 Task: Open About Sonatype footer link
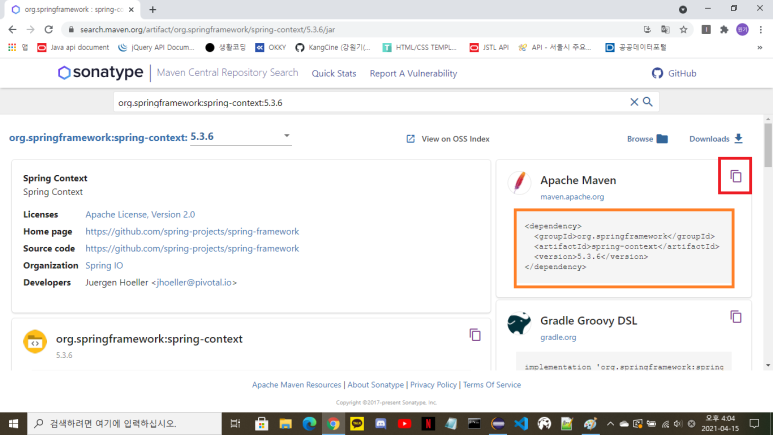[x=376, y=385]
